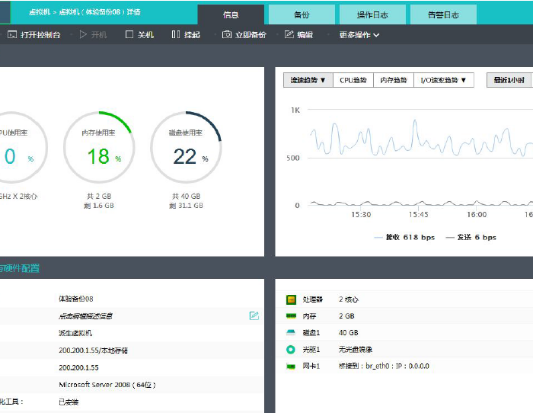
Task: Click the 光驱1 optical drive icon
Action: (291, 349)
